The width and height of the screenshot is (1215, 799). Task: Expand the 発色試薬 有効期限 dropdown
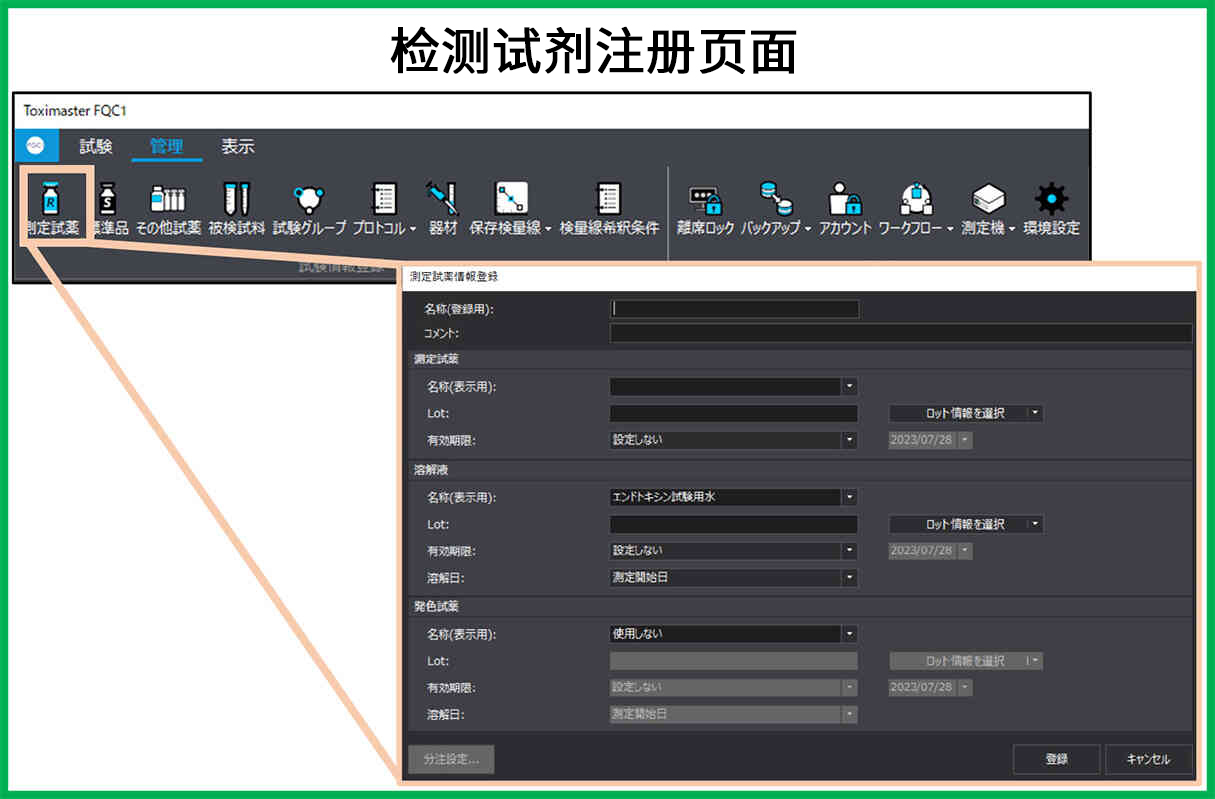tap(734, 687)
